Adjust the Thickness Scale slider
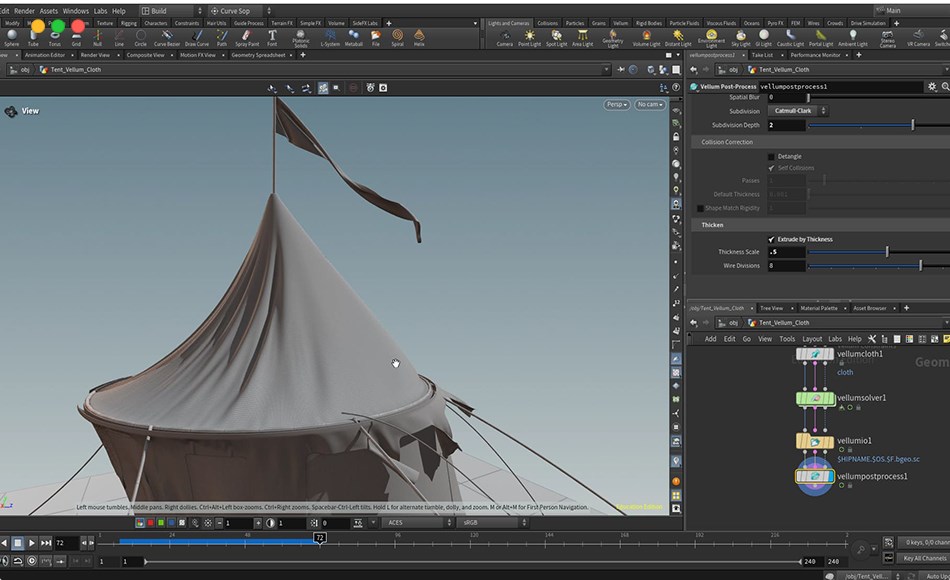 pyautogui.click(x=887, y=251)
